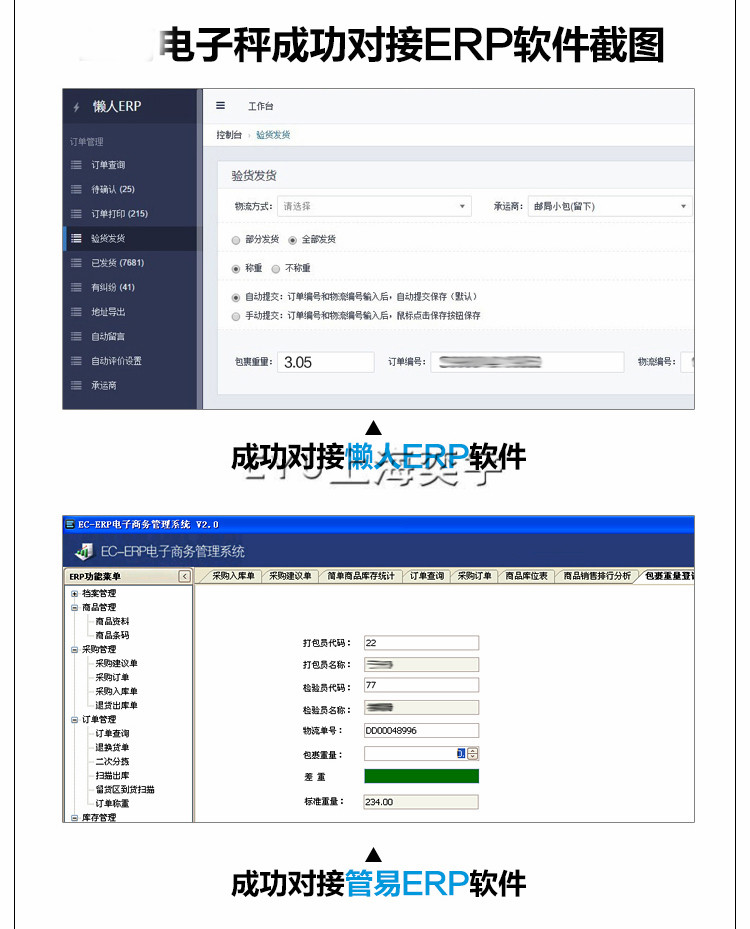This screenshot has height=929, width=750.
Task: Open the 承运商 dropdown showing 邮局小包(留下)
Action: pyautogui.click(x=609, y=206)
